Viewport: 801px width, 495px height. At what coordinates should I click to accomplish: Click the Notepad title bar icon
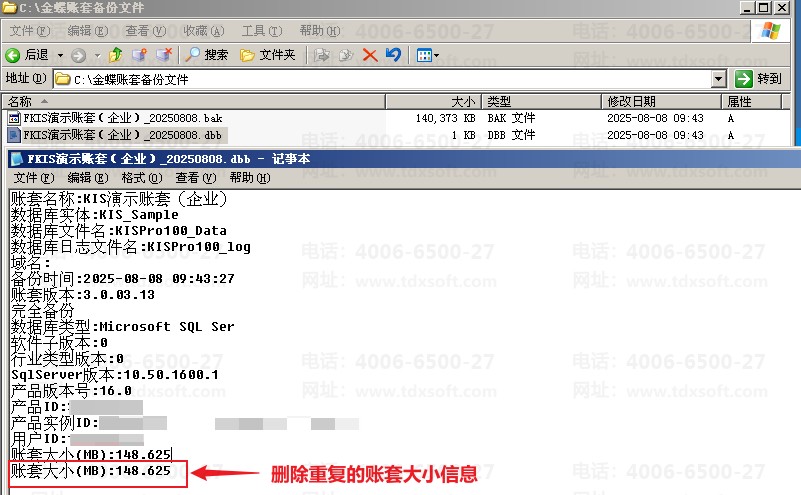pyautogui.click(x=17, y=159)
